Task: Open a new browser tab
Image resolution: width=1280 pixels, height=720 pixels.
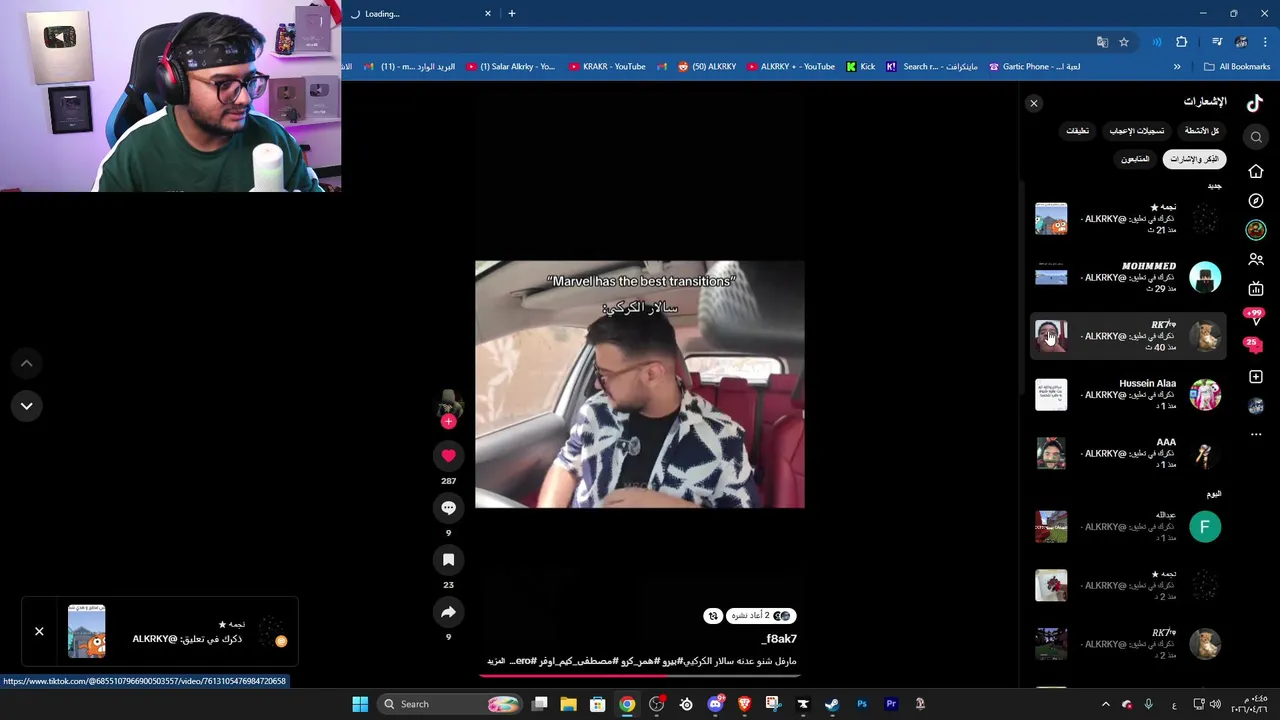Action: point(512,13)
